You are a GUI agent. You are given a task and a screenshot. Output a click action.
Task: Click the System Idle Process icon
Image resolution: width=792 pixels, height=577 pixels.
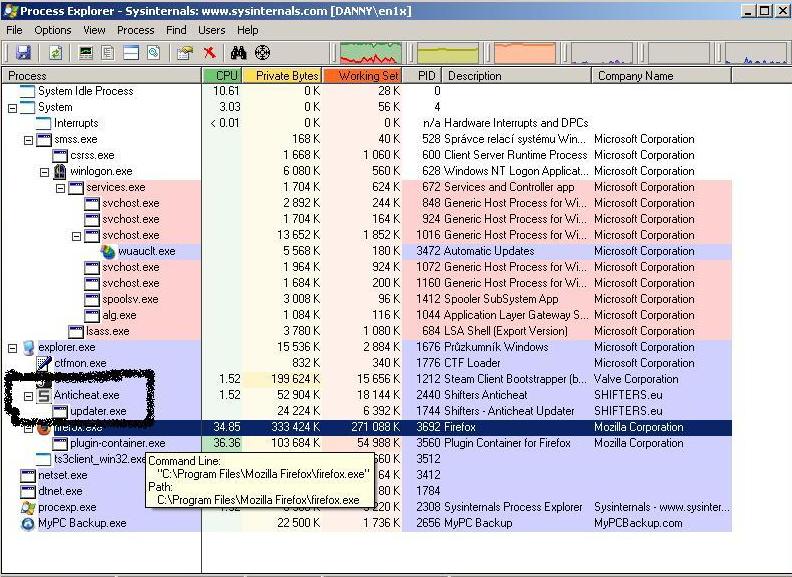[28, 91]
